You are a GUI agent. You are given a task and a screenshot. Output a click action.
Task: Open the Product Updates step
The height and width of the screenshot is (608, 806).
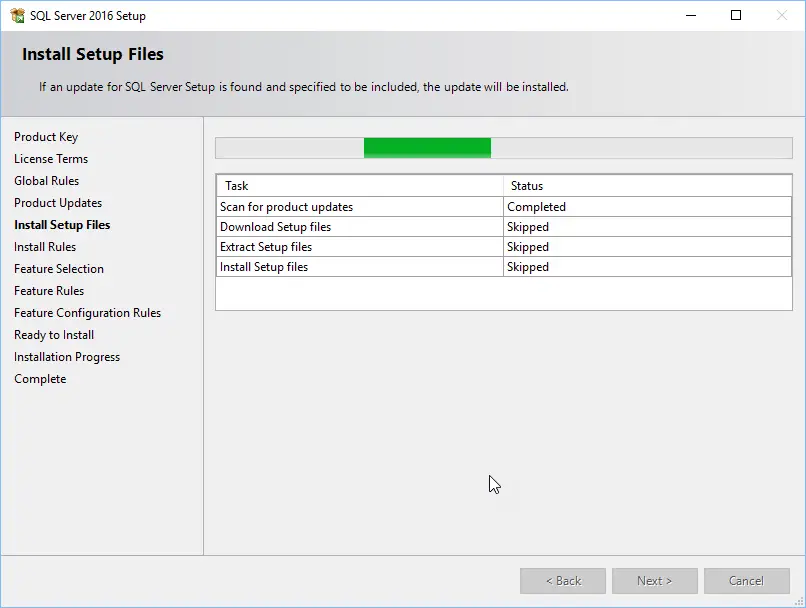57,202
